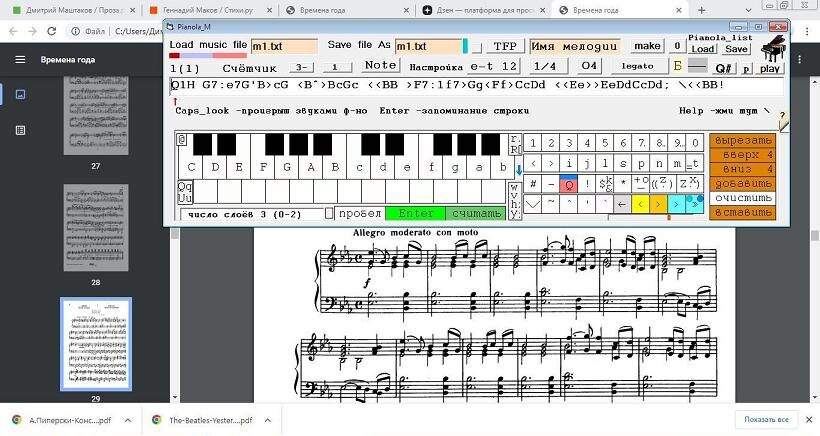Click the cyan double >> key
820x436 pixels.
pyautogui.click(x=694, y=204)
